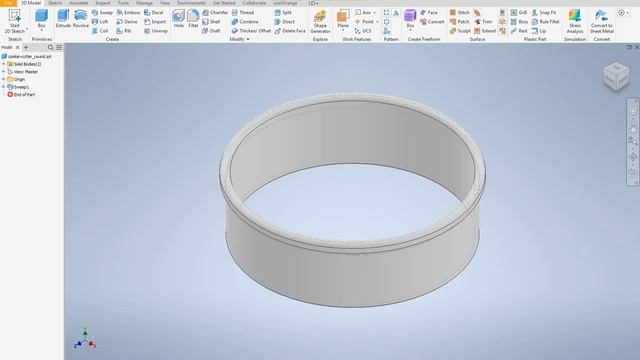640x360 pixels.
Task: Select the Revolve tool
Action: click(x=80, y=19)
